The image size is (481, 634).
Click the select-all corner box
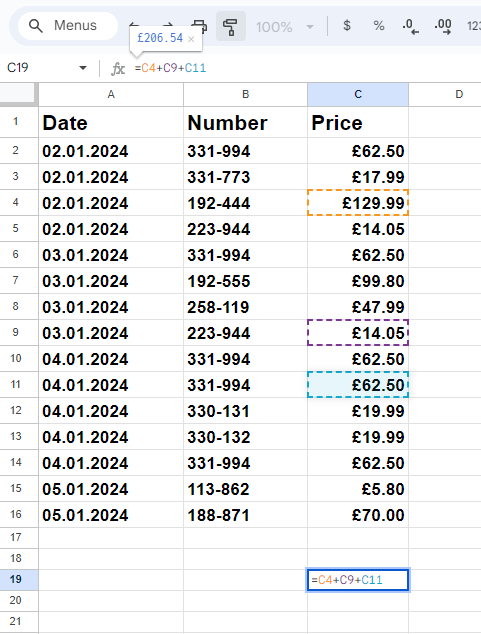point(18,94)
